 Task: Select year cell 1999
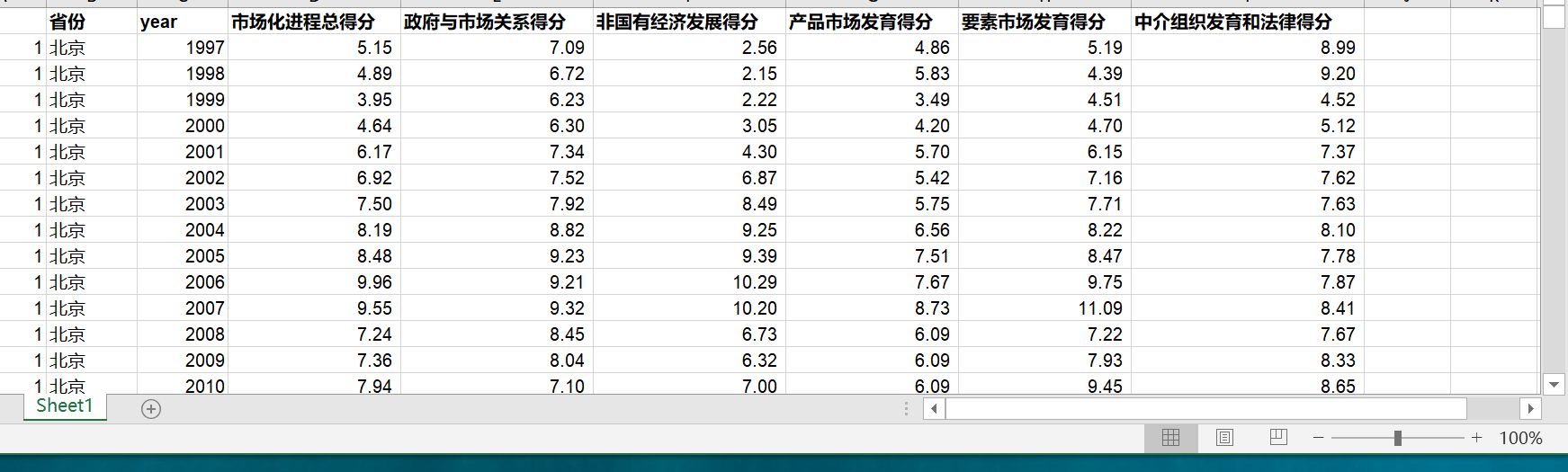183,100
